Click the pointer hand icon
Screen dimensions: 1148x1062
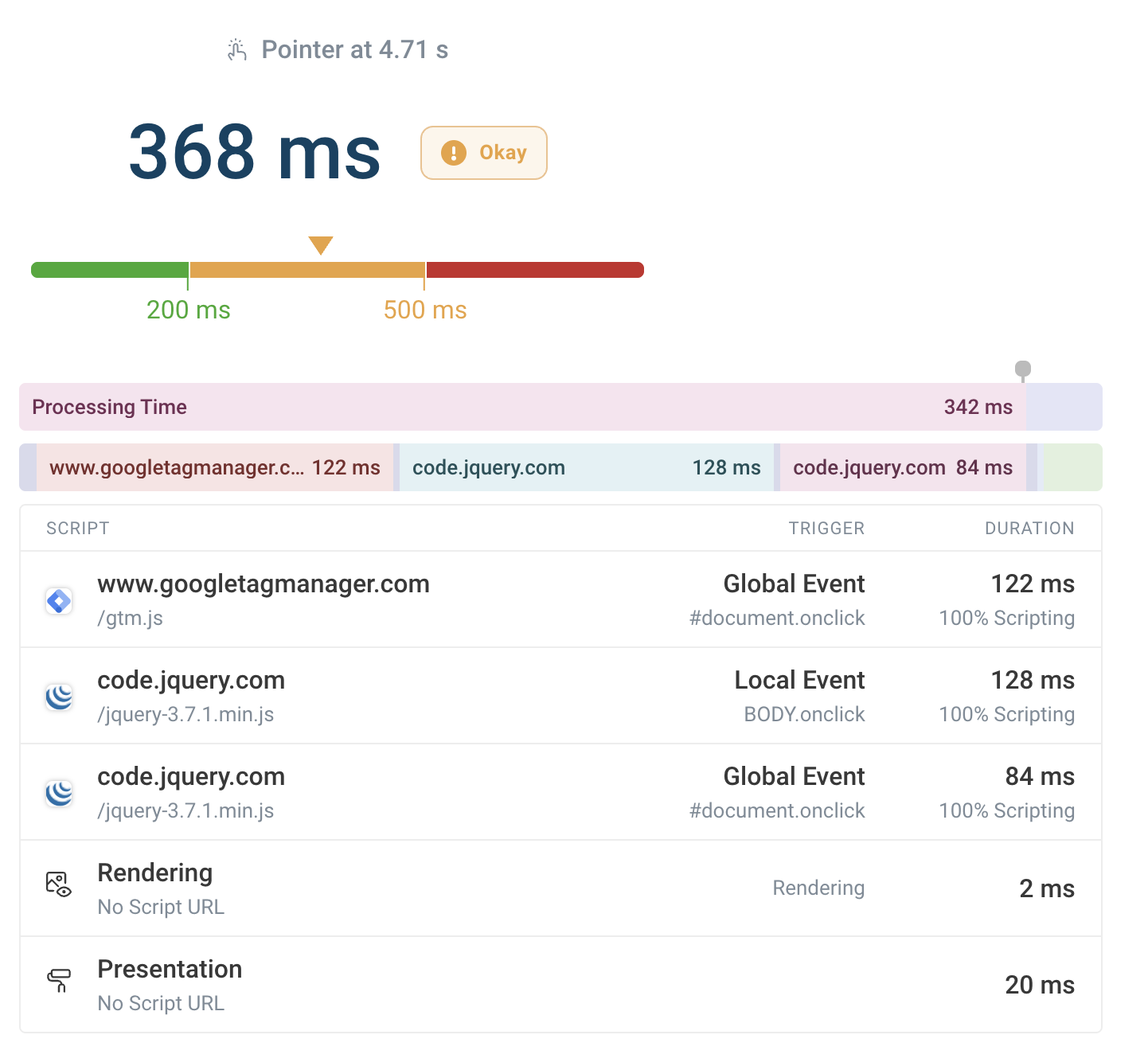pos(237,50)
